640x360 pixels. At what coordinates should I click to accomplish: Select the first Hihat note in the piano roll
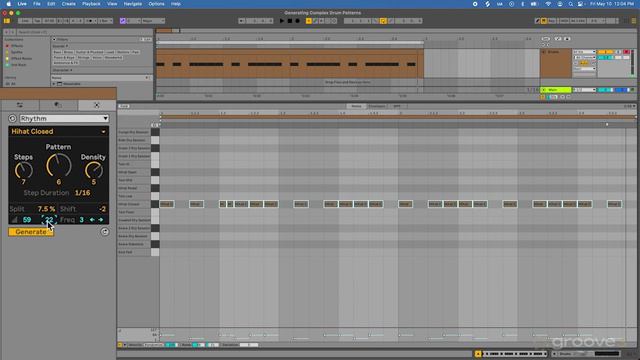(x=167, y=204)
